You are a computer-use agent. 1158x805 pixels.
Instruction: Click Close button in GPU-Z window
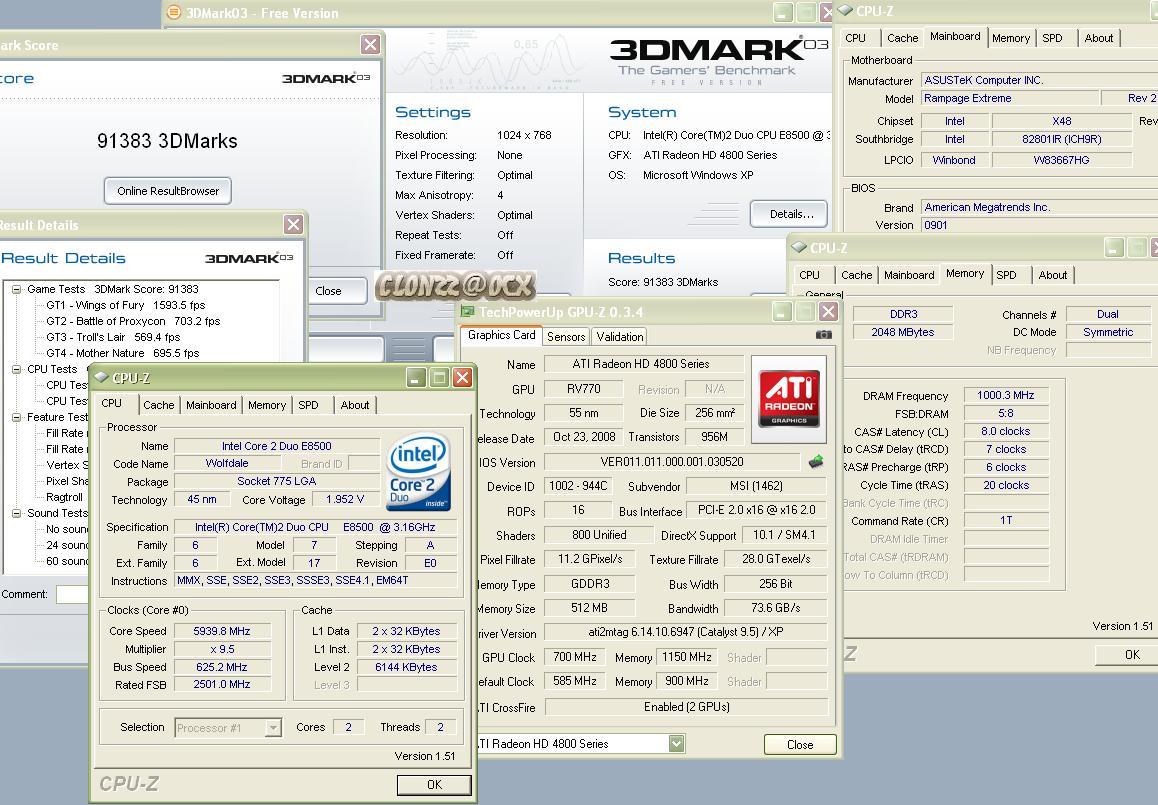click(x=800, y=744)
